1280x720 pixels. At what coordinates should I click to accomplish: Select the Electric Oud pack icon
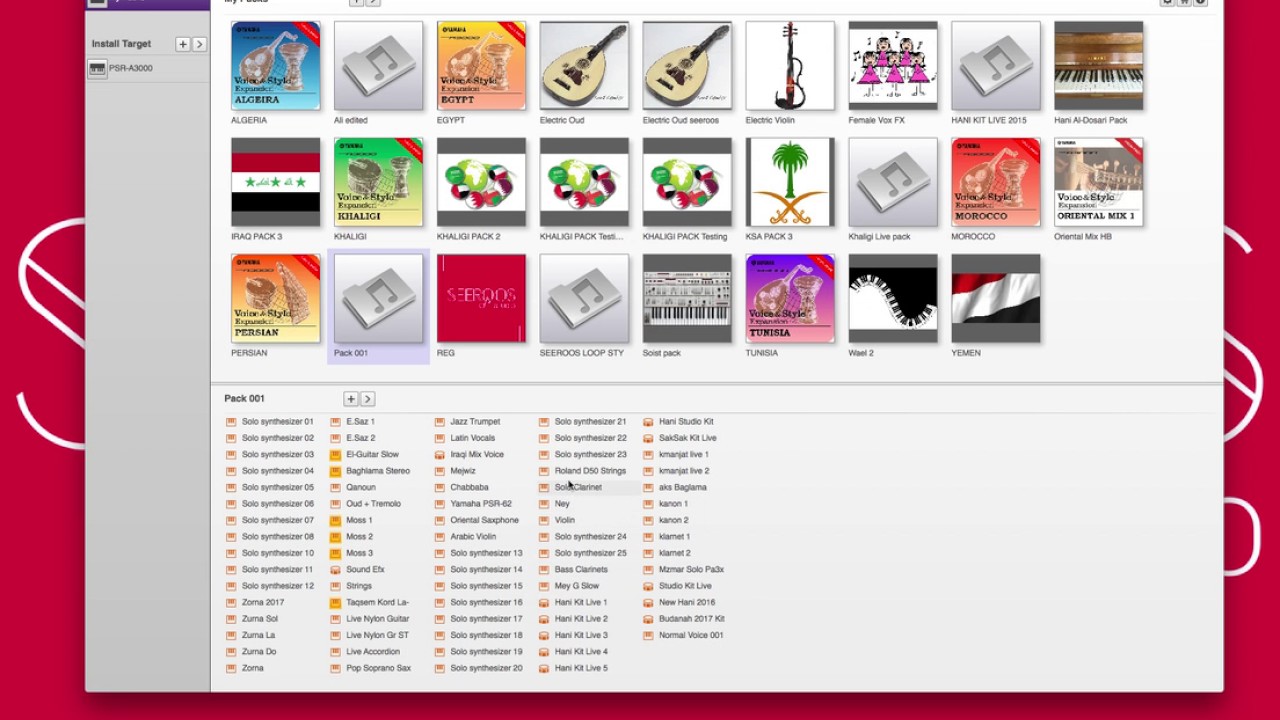click(584, 65)
